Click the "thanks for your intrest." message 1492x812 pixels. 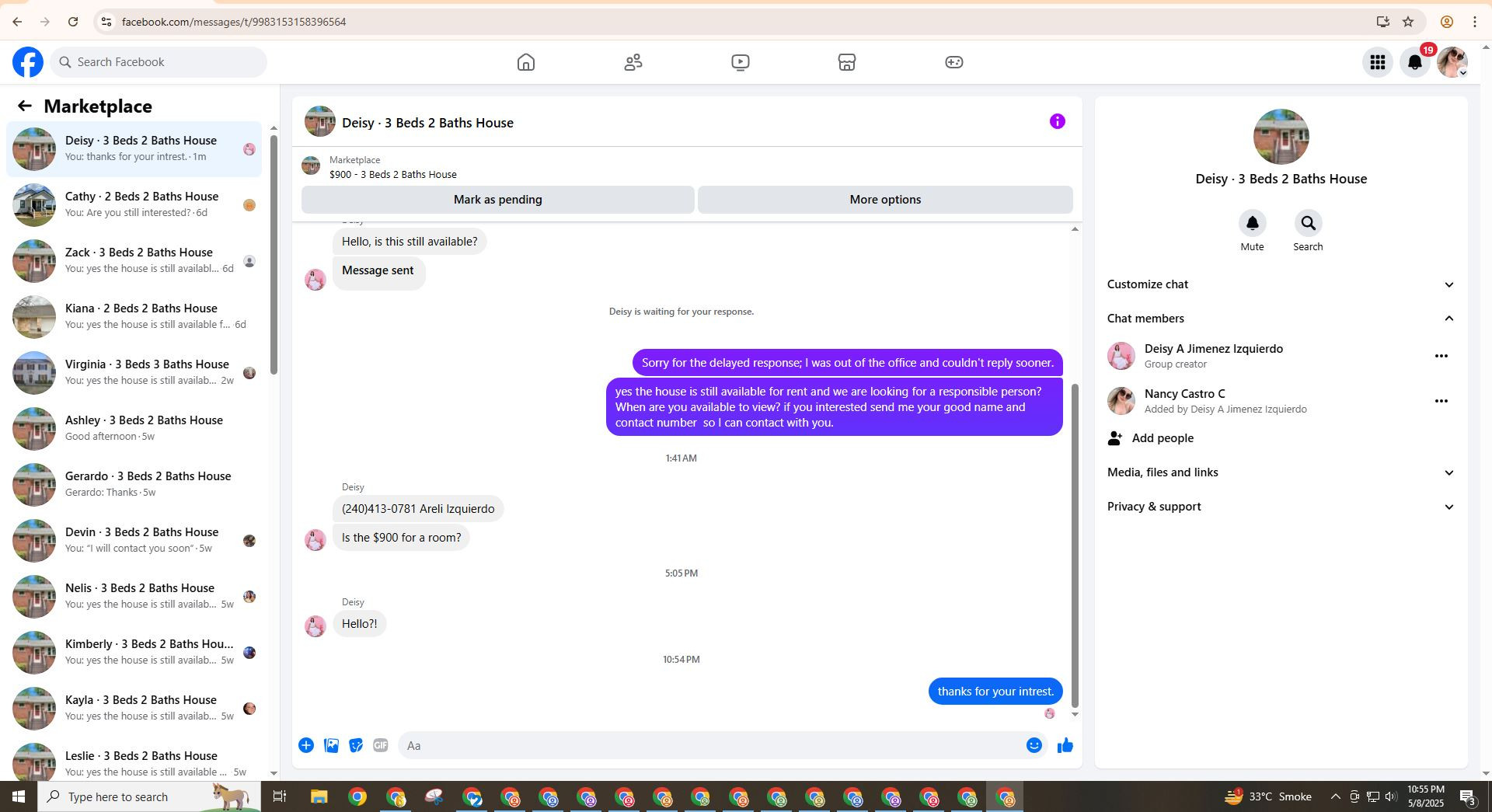point(995,692)
